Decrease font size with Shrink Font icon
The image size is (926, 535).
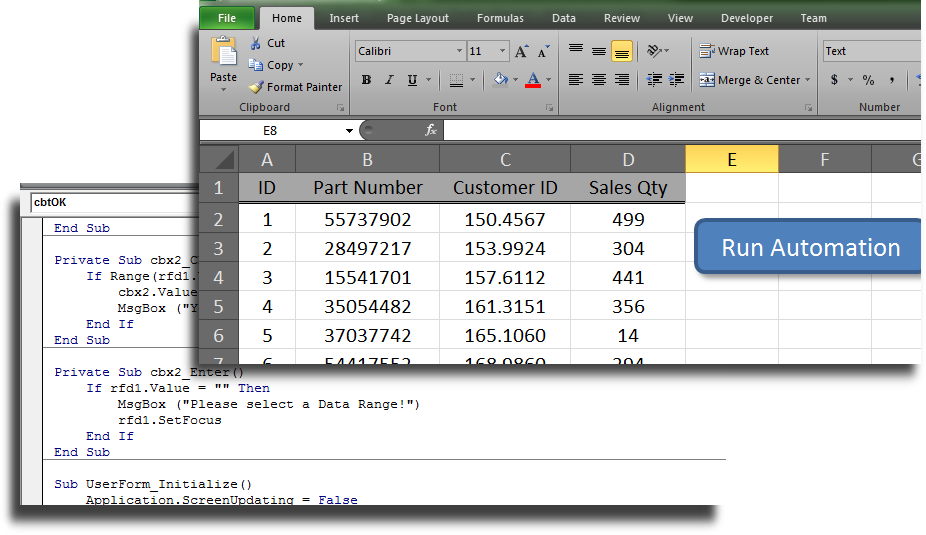(x=544, y=51)
